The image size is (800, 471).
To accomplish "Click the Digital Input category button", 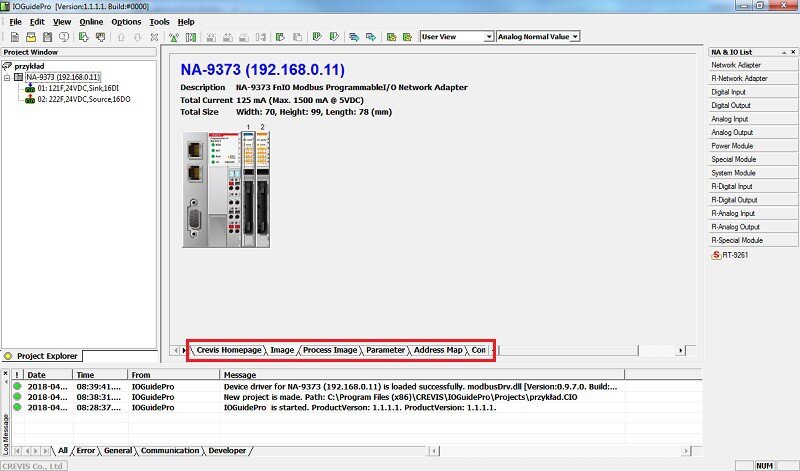I will pos(753,92).
